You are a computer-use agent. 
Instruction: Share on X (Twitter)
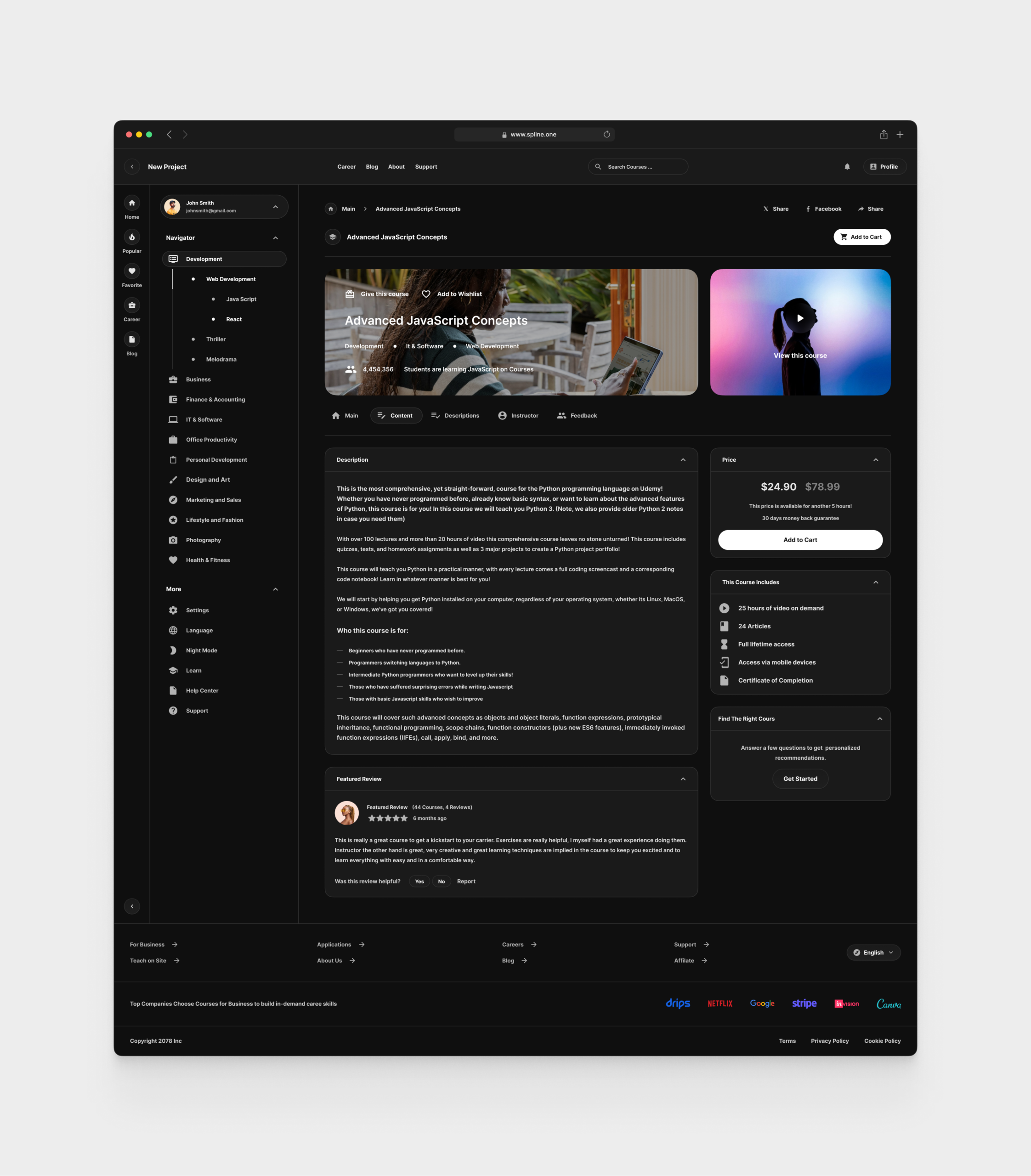pos(776,209)
